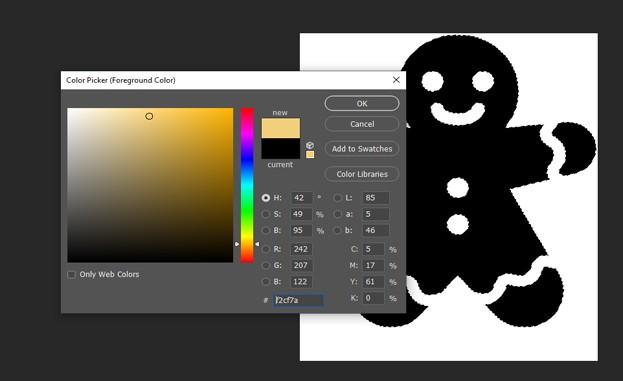
Task: Click the R field showing 242
Action: tap(302, 249)
